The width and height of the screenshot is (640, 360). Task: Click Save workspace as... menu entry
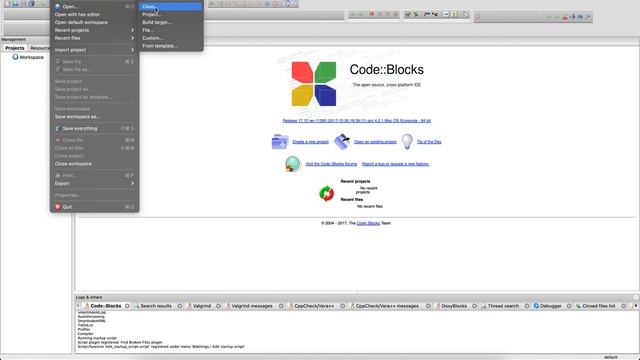tap(94, 117)
